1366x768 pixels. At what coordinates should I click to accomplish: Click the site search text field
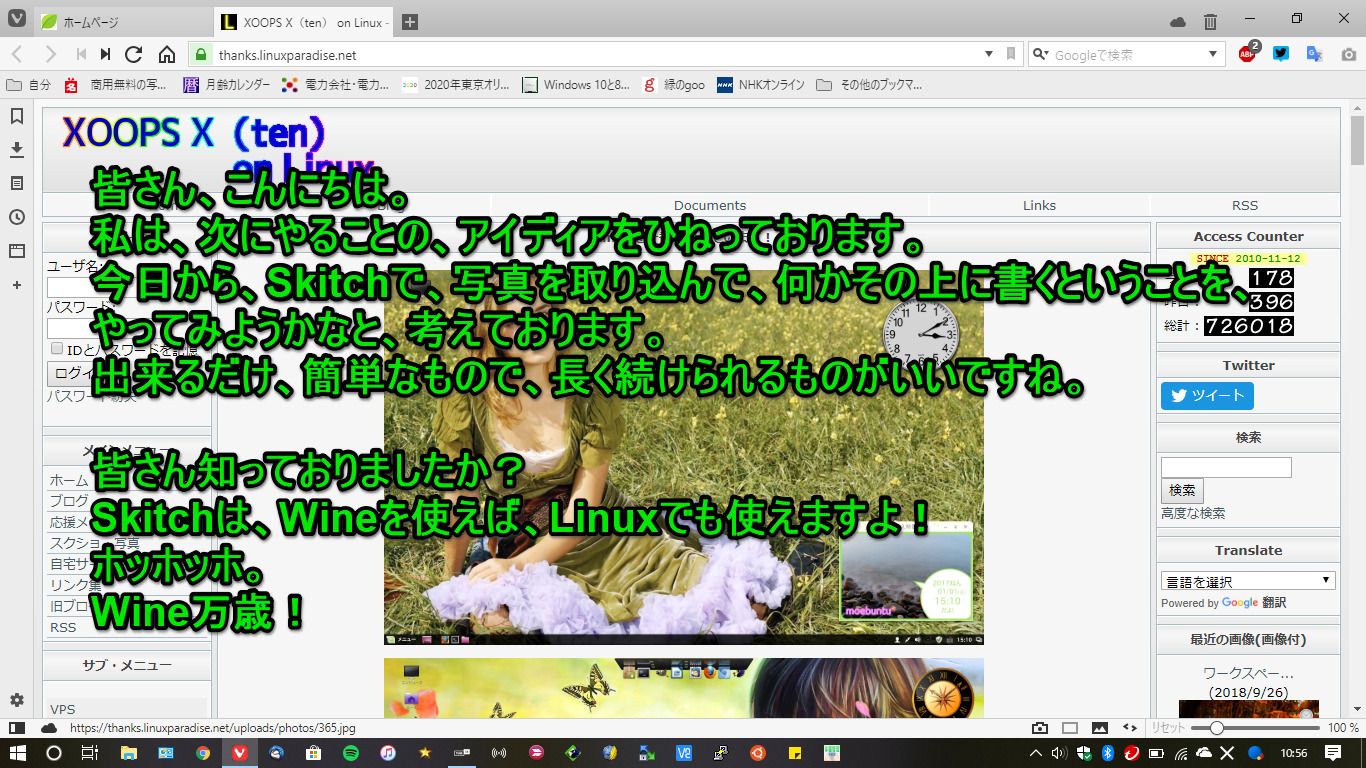1226,467
